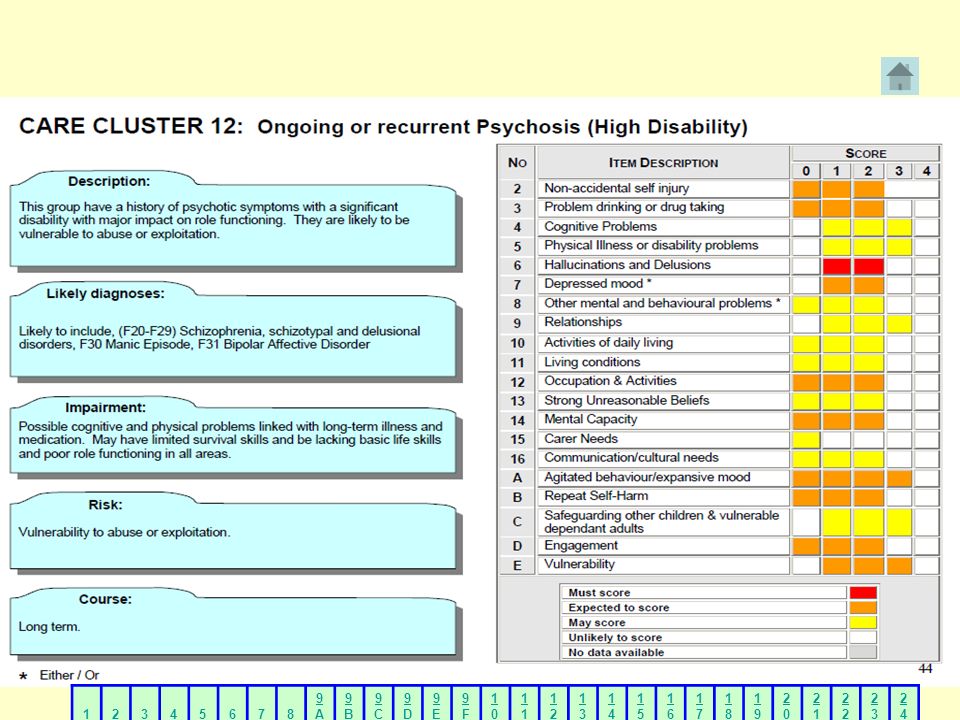Click the Living conditions item

tap(664, 362)
